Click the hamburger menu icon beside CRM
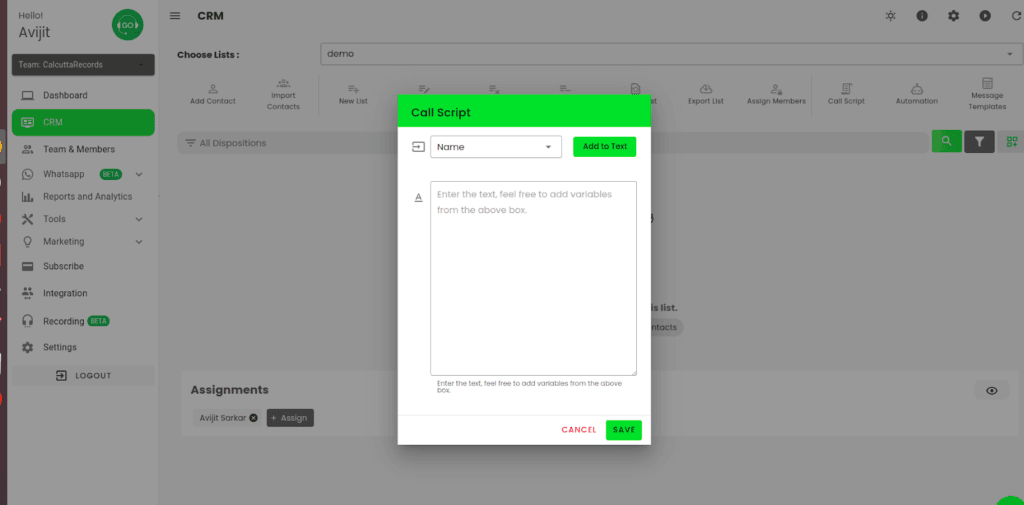This screenshot has height=505, width=1024. click(176, 16)
